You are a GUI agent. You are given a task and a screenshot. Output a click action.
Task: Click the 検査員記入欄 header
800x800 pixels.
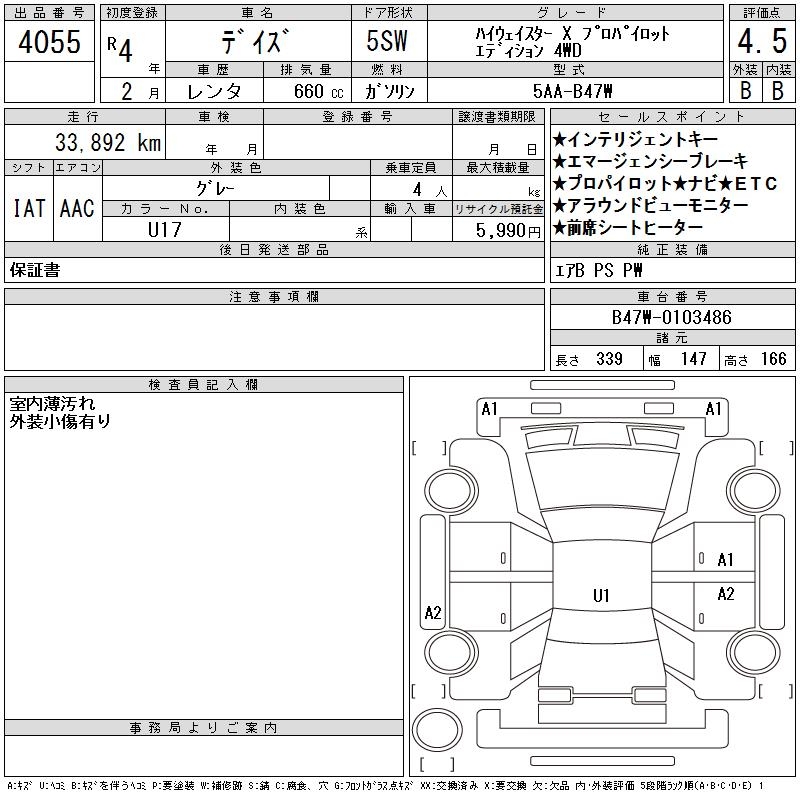click(203, 385)
